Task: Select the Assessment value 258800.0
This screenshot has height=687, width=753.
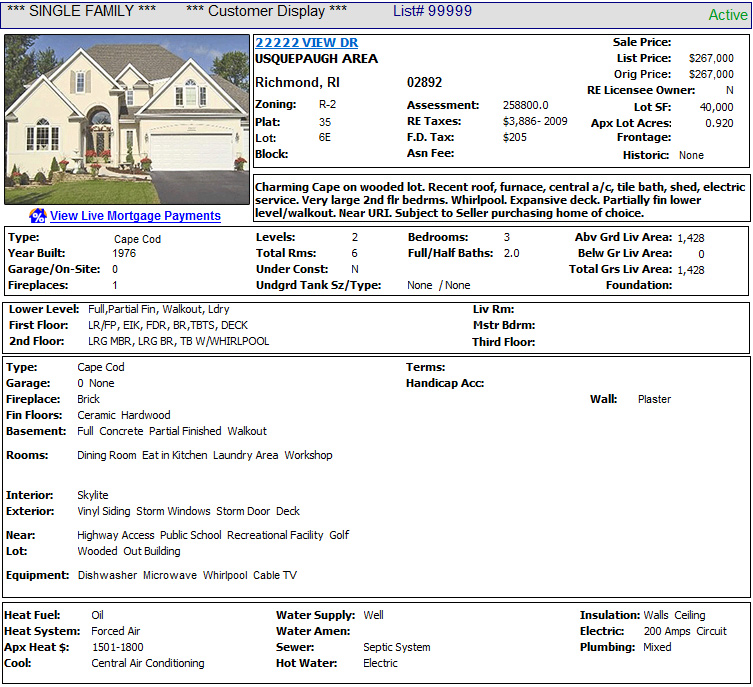Action: [x=525, y=105]
